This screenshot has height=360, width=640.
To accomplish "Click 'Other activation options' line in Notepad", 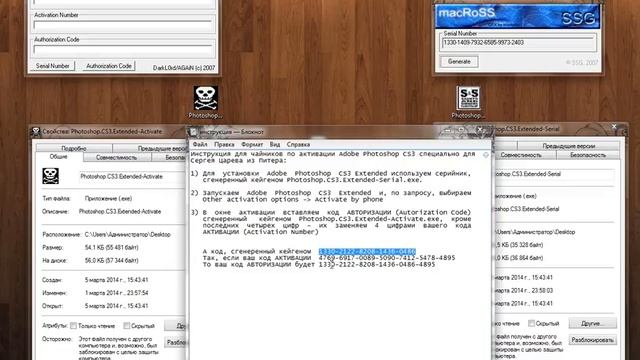I will [293, 199].
